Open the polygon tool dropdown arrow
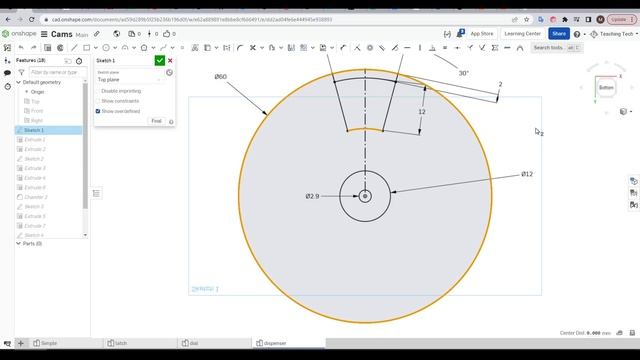 coord(153,48)
